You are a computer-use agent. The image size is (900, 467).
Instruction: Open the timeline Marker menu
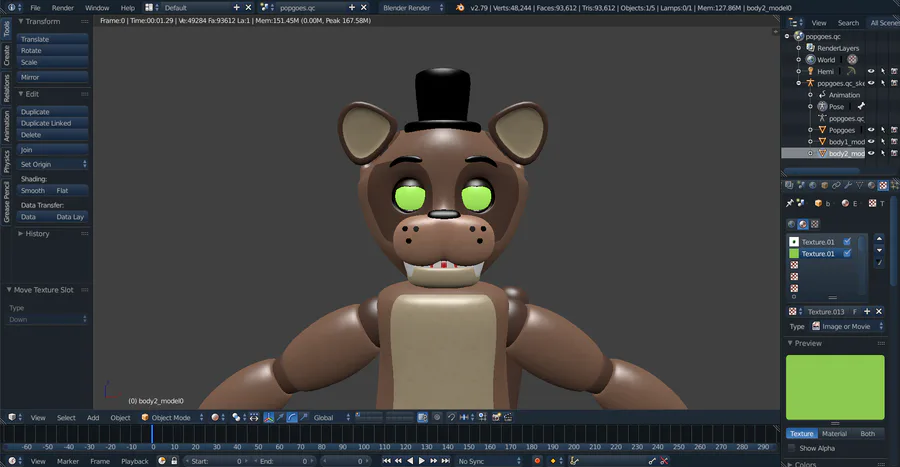[68, 461]
